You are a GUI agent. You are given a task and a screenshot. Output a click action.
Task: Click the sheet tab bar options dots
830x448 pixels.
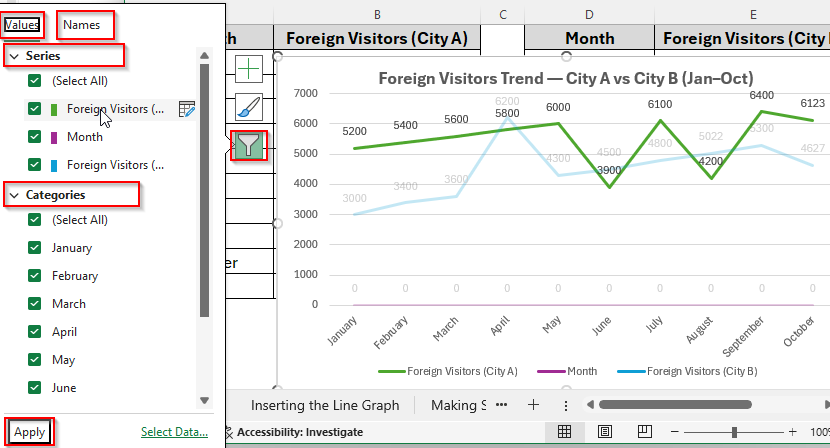tap(566, 406)
